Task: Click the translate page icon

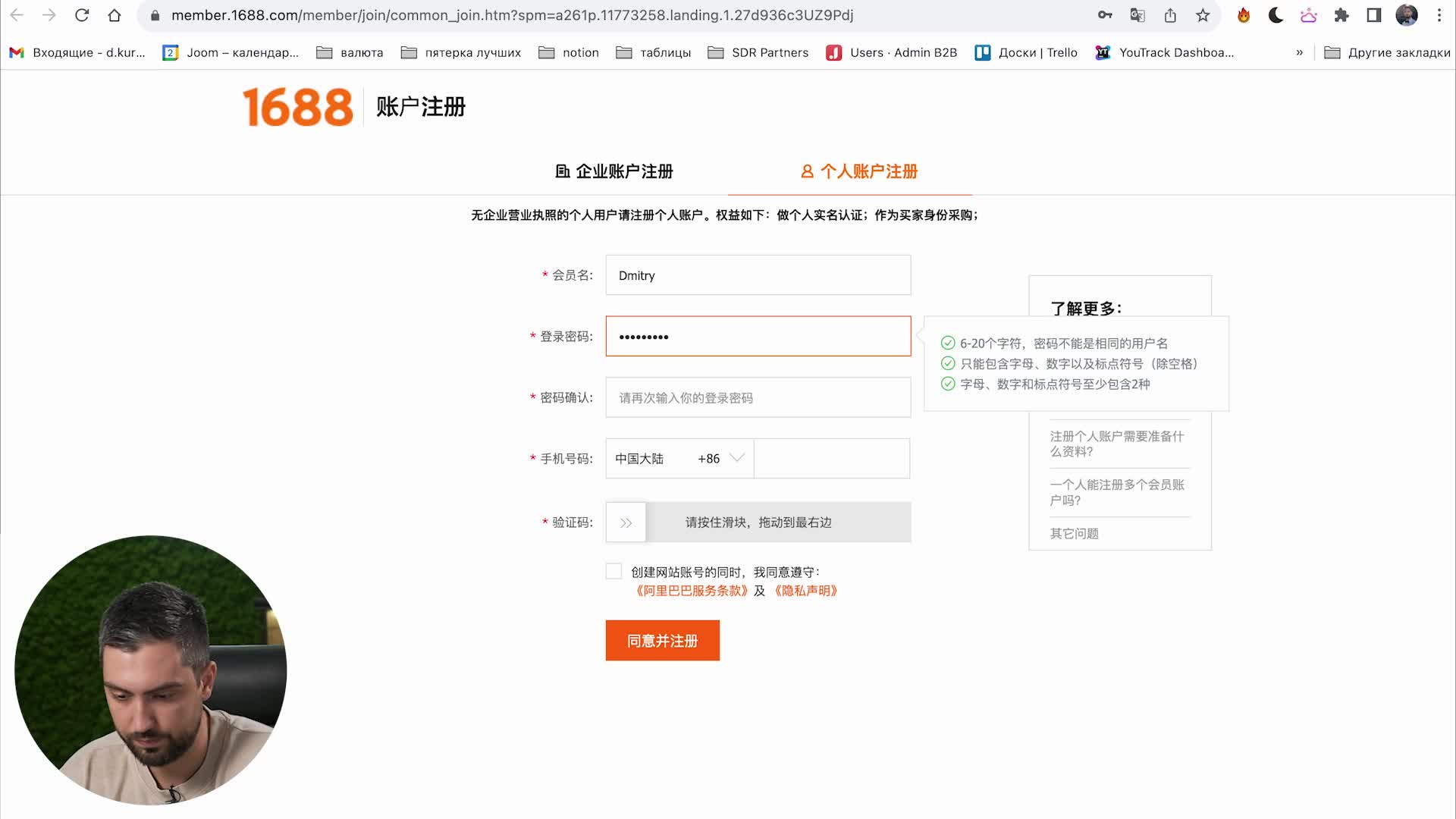Action: [1137, 15]
